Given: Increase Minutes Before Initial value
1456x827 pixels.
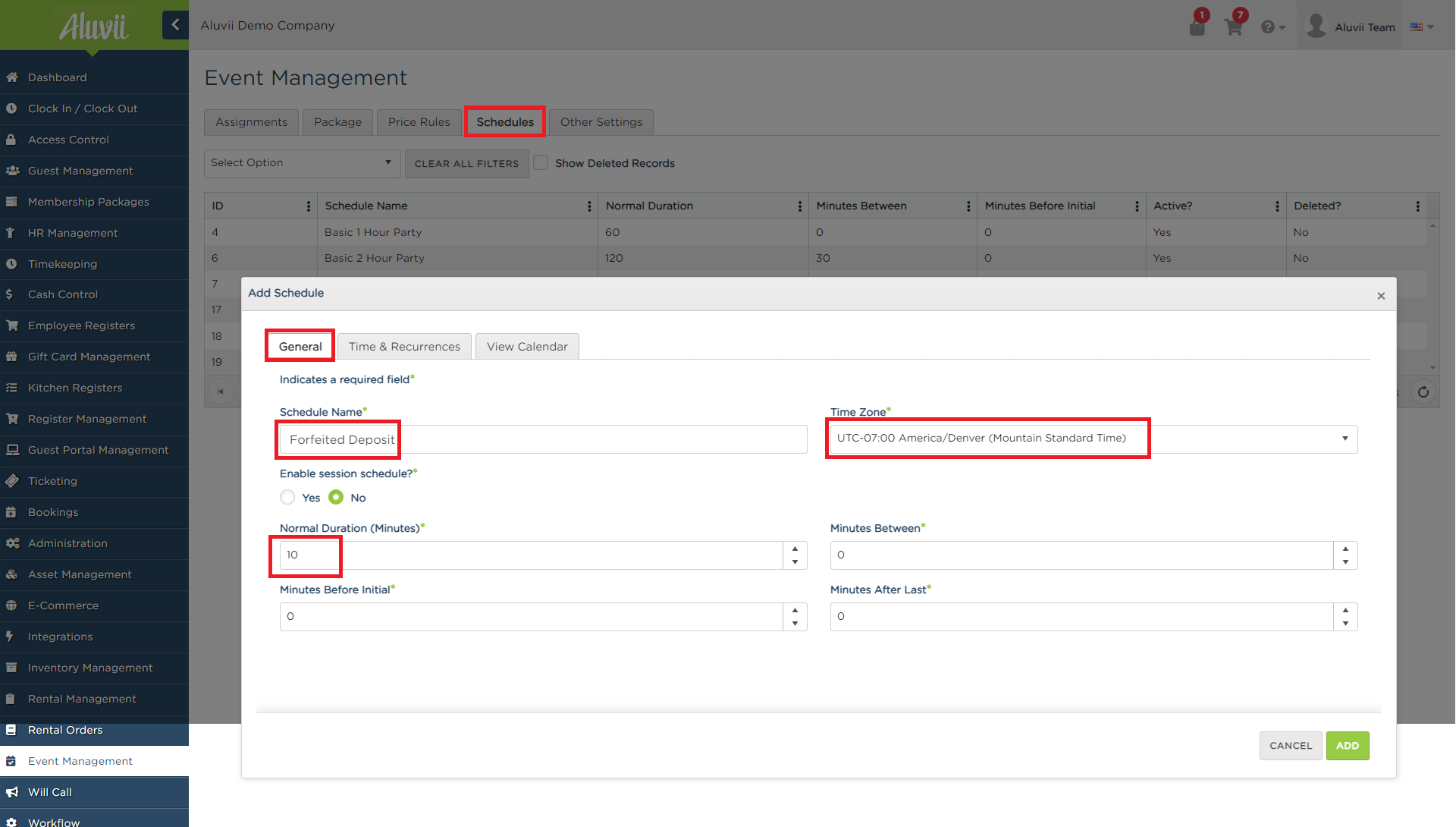Looking at the screenshot, I should coord(795,610).
